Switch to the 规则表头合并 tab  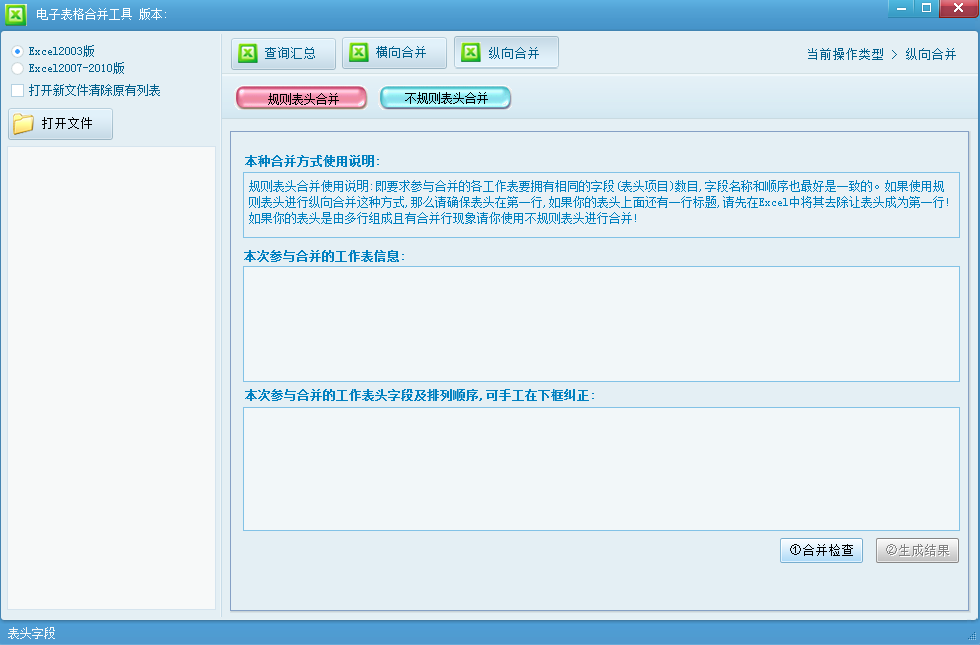point(302,98)
